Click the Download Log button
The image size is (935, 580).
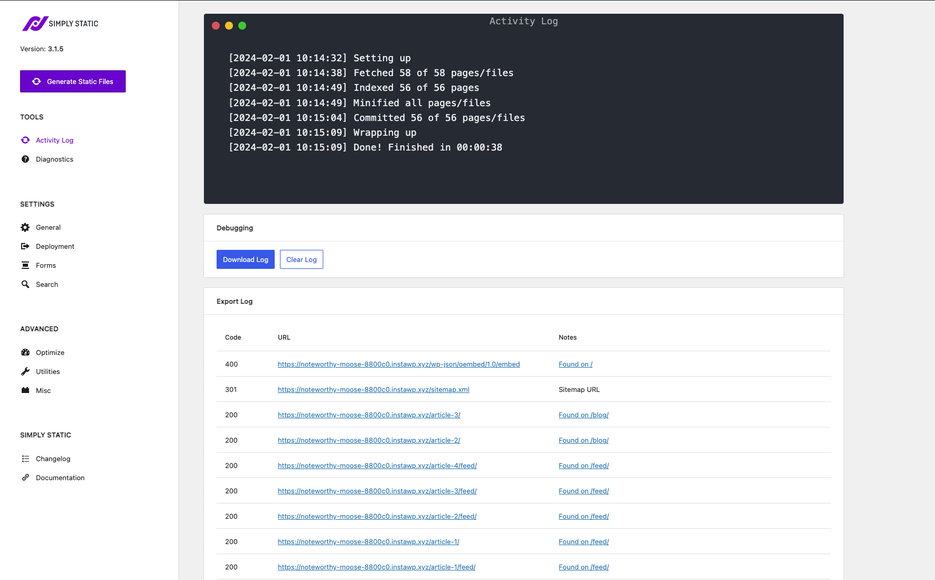245,259
